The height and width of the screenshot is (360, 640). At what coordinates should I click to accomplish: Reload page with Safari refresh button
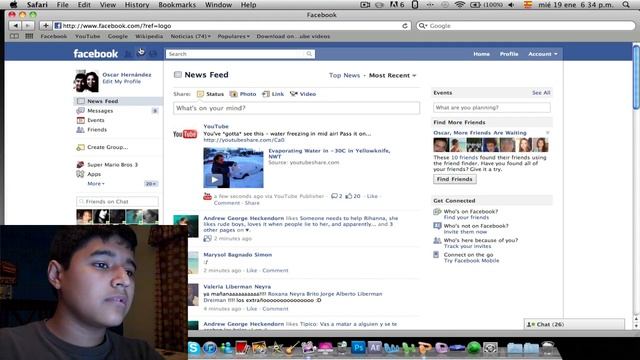click(404, 26)
